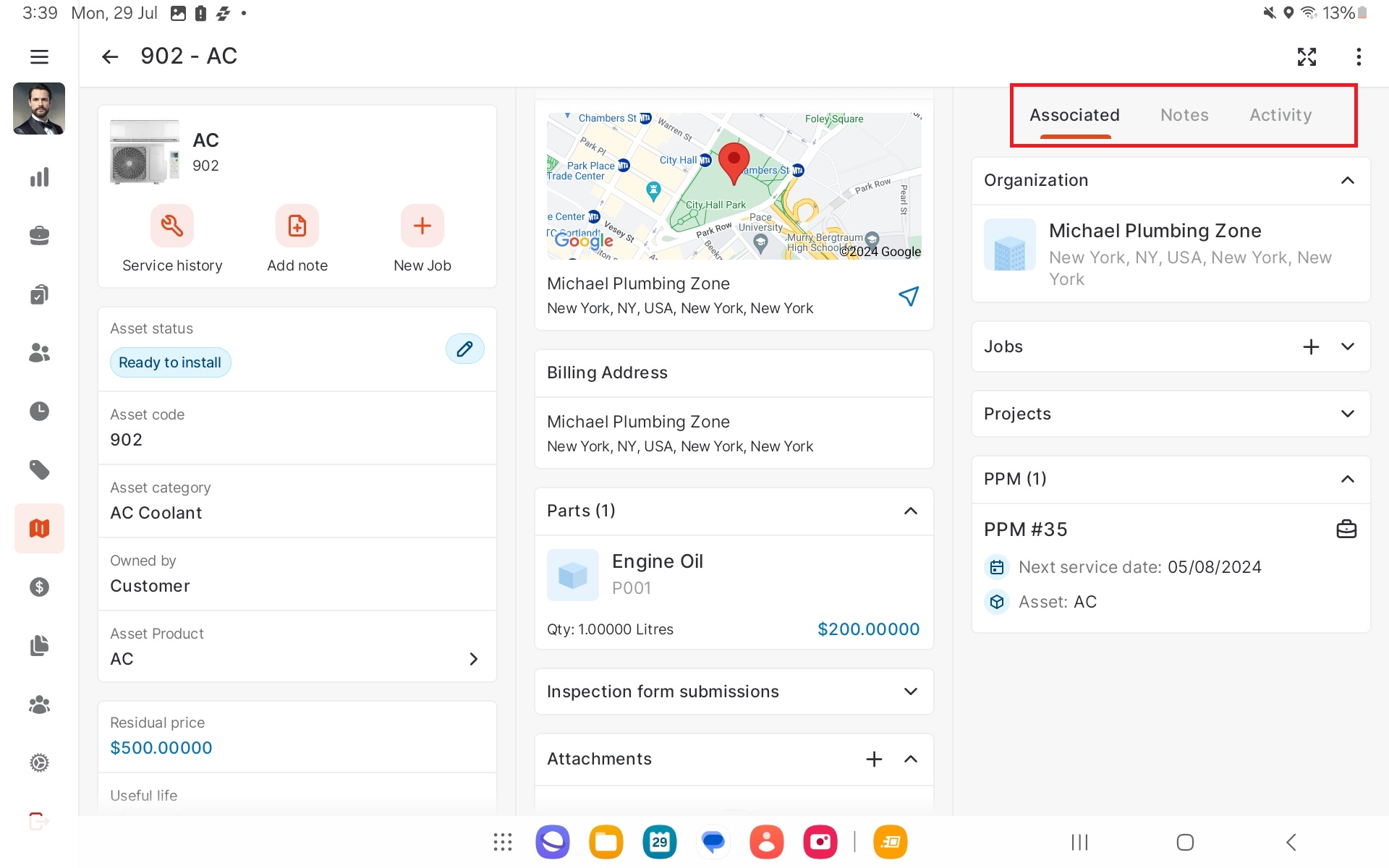Viewport: 1389px width, 868px height.
Task: Switch to the Activity tab
Action: pos(1280,115)
